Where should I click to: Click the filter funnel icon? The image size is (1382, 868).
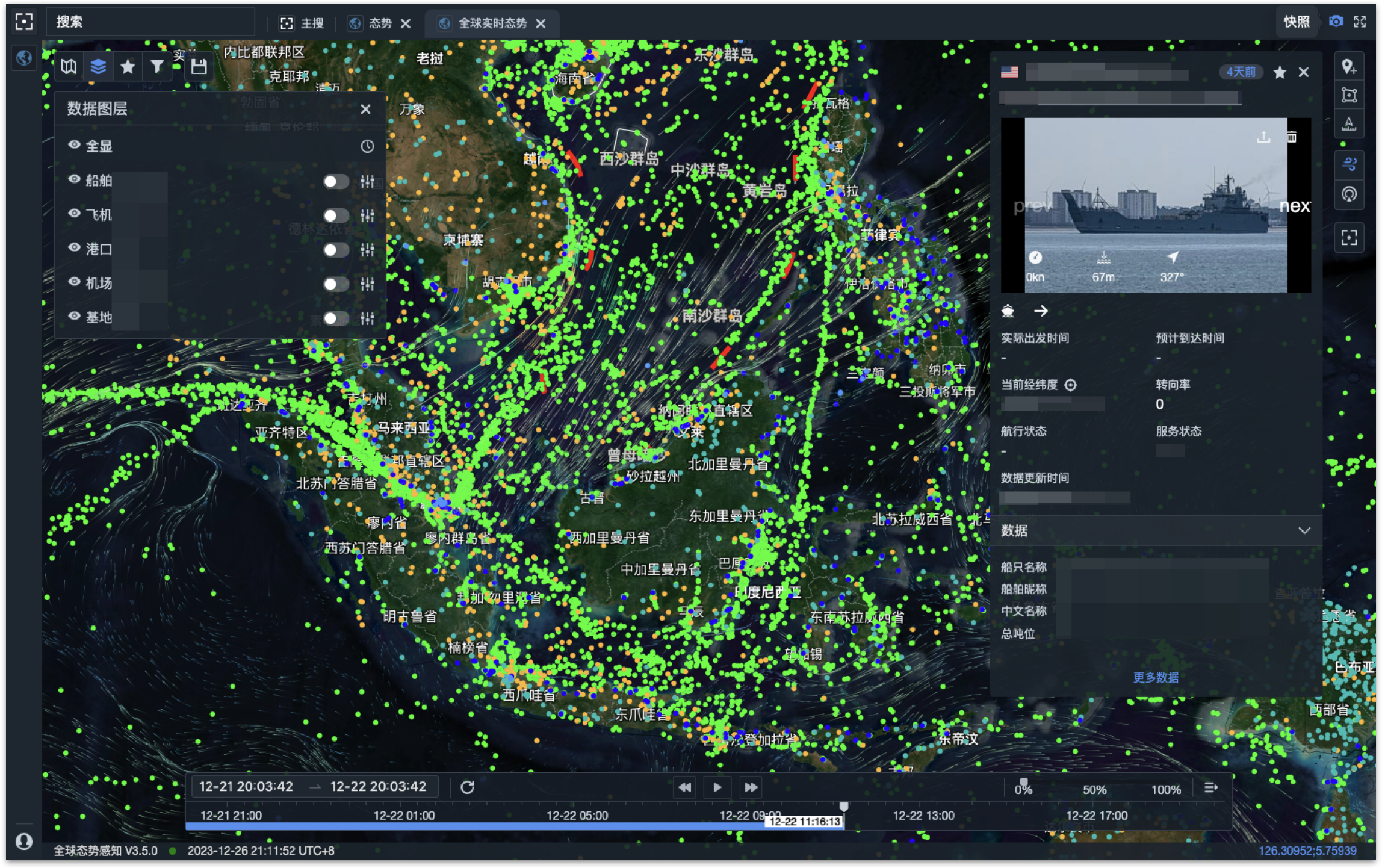[x=156, y=67]
